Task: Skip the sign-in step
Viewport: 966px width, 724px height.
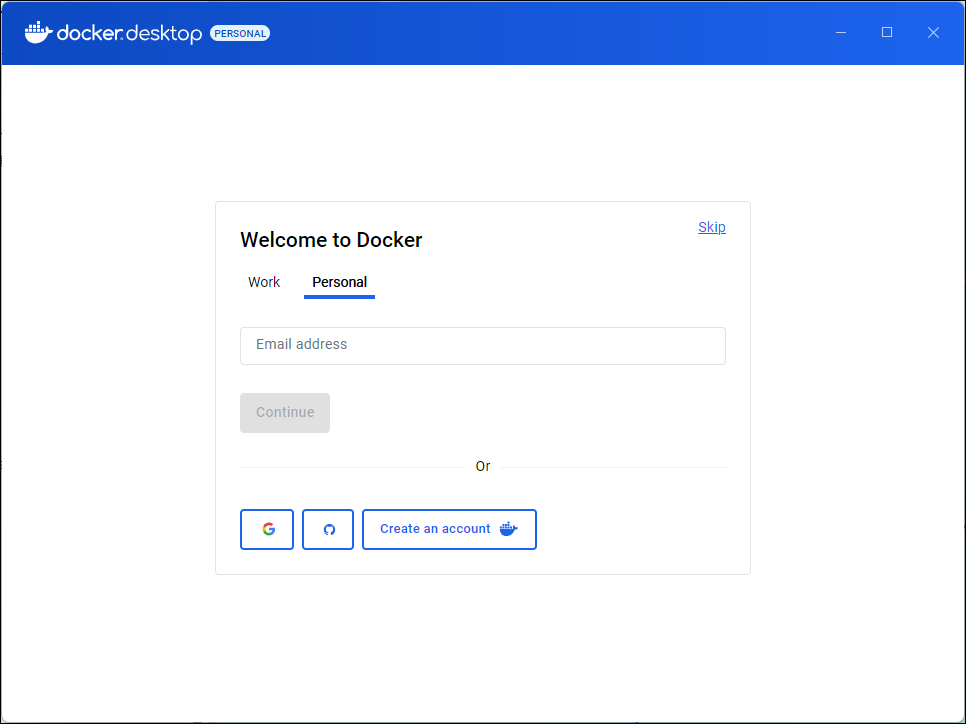Action: 712,227
